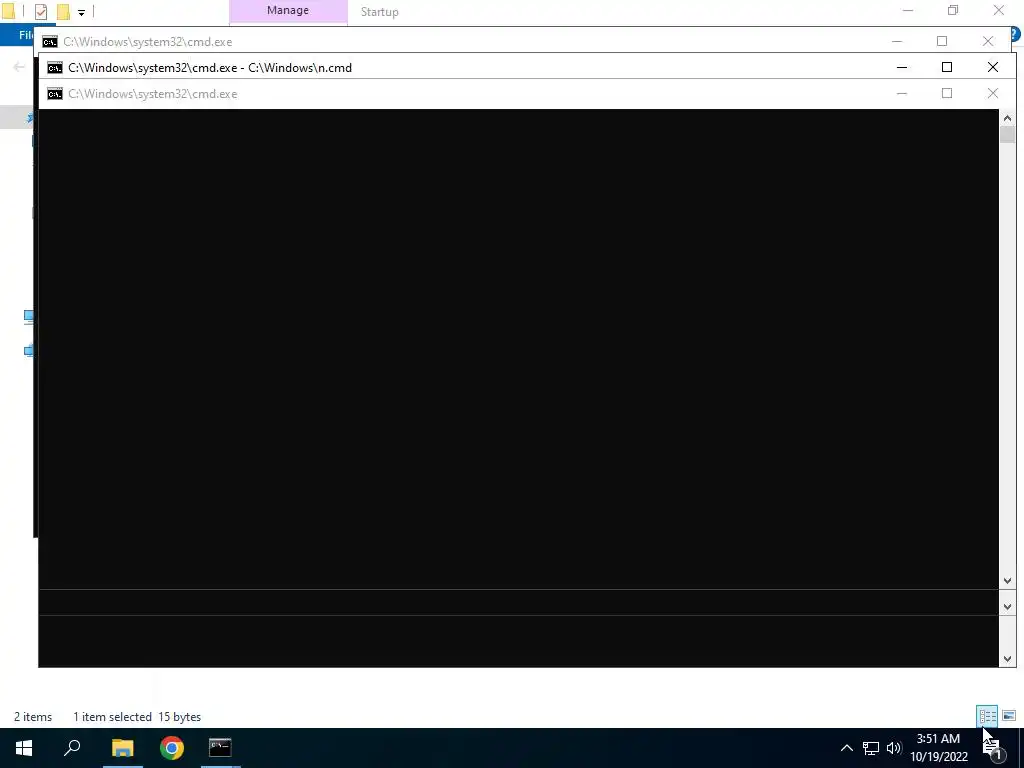The image size is (1024, 768).
Task: Click the scroll up arrow in front cmd window
Action: point(1007,118)
